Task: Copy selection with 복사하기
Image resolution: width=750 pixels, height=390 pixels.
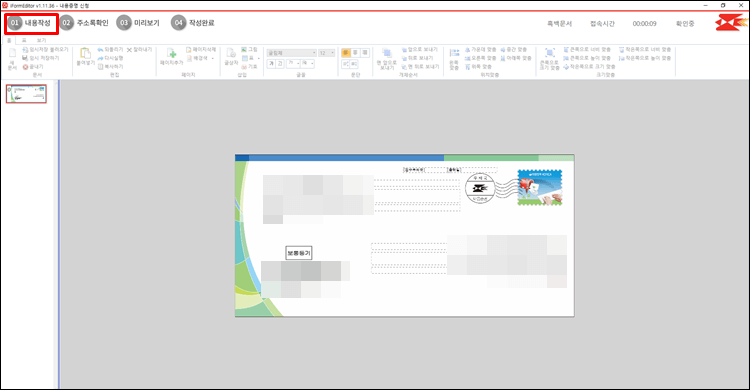Action: pyautogui.click(x=110, y=67)
